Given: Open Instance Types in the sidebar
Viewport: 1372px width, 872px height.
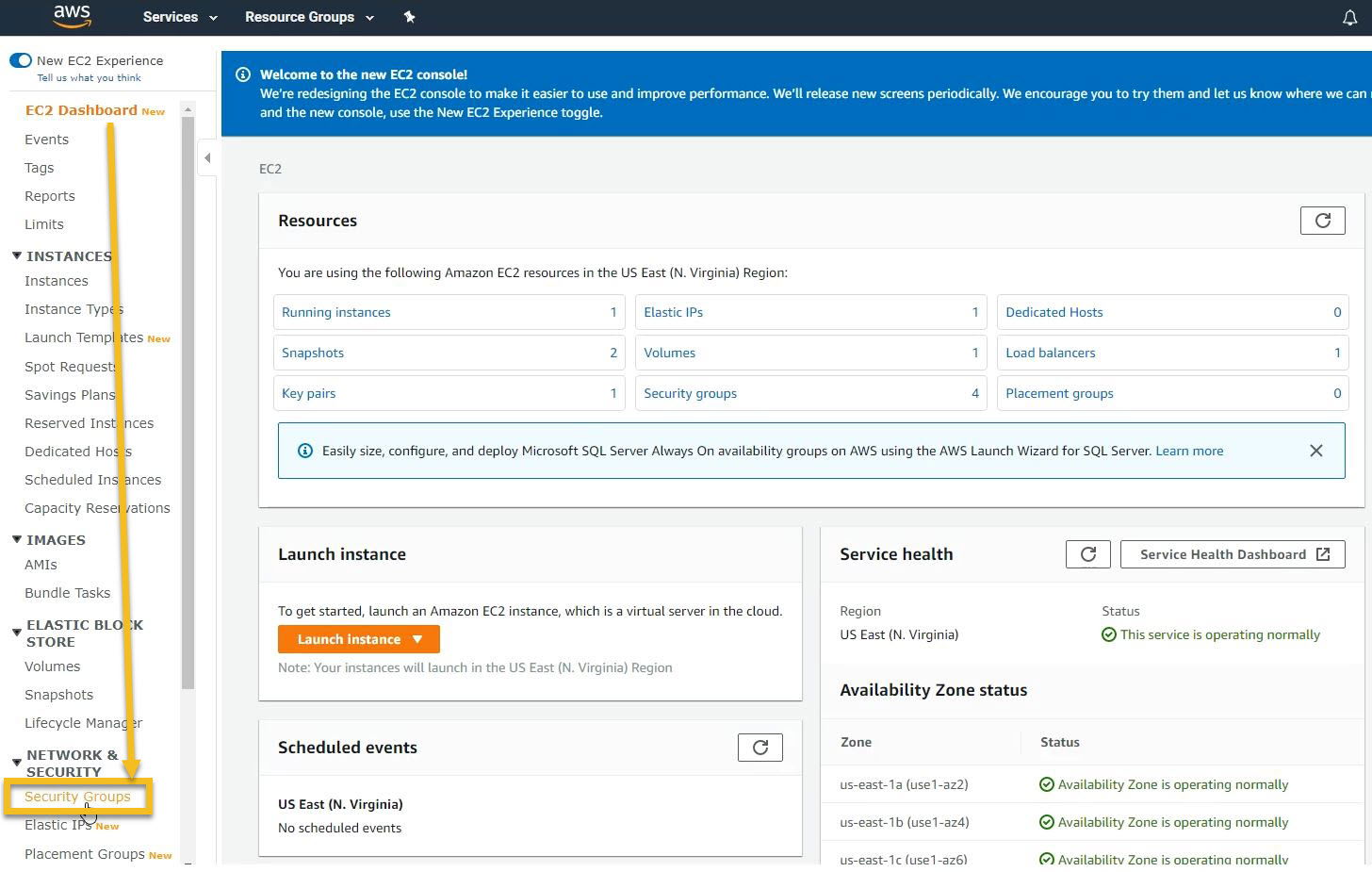Looking at the screenshot, I should [x=73, y=309].
